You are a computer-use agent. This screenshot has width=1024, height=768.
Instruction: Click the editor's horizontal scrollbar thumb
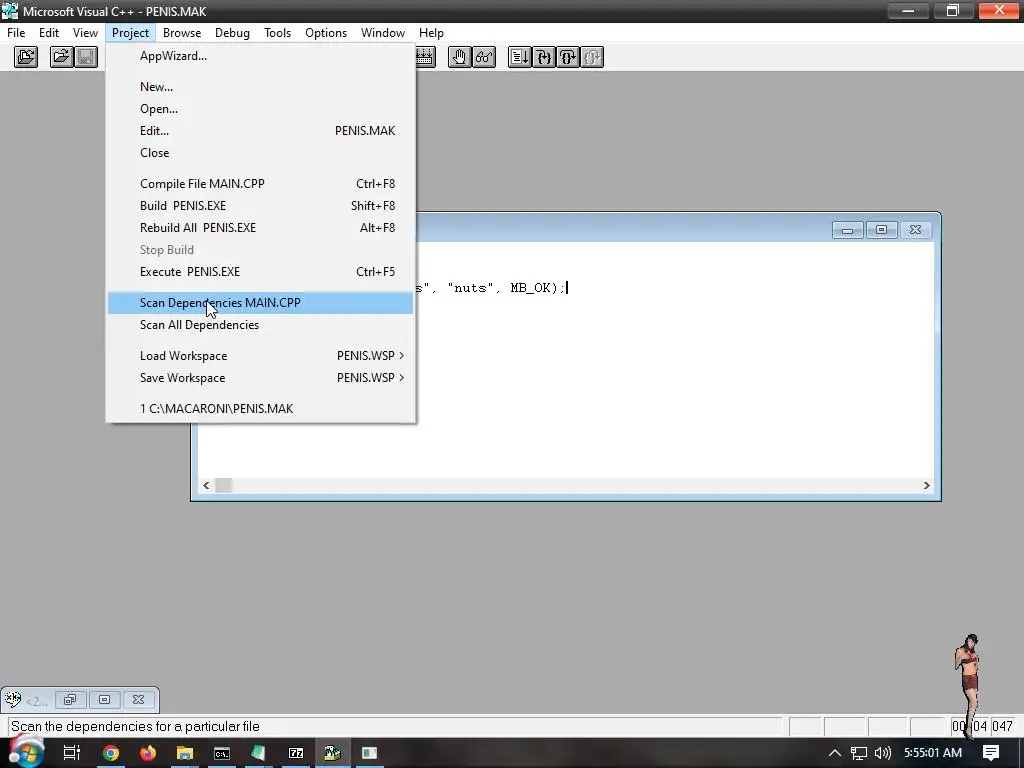[x=223, y=485]
